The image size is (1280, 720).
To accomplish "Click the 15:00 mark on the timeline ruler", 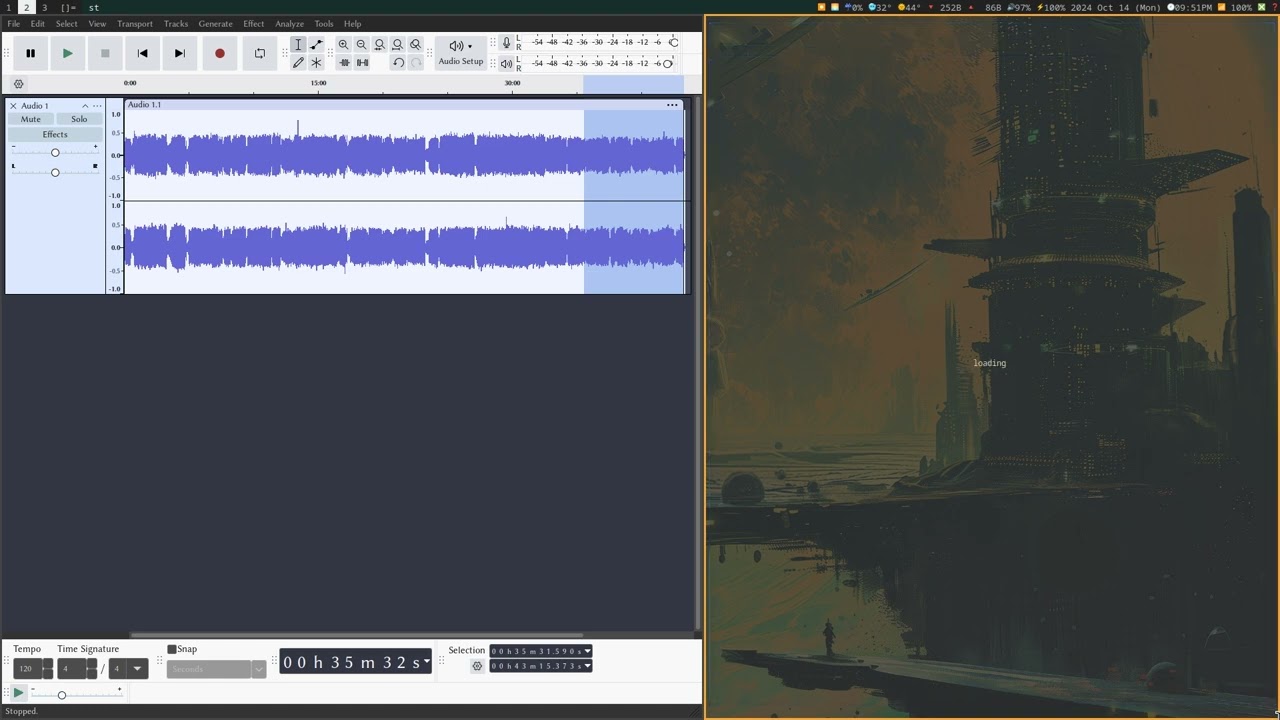I will pyautogui.click(x=318, y=84).
